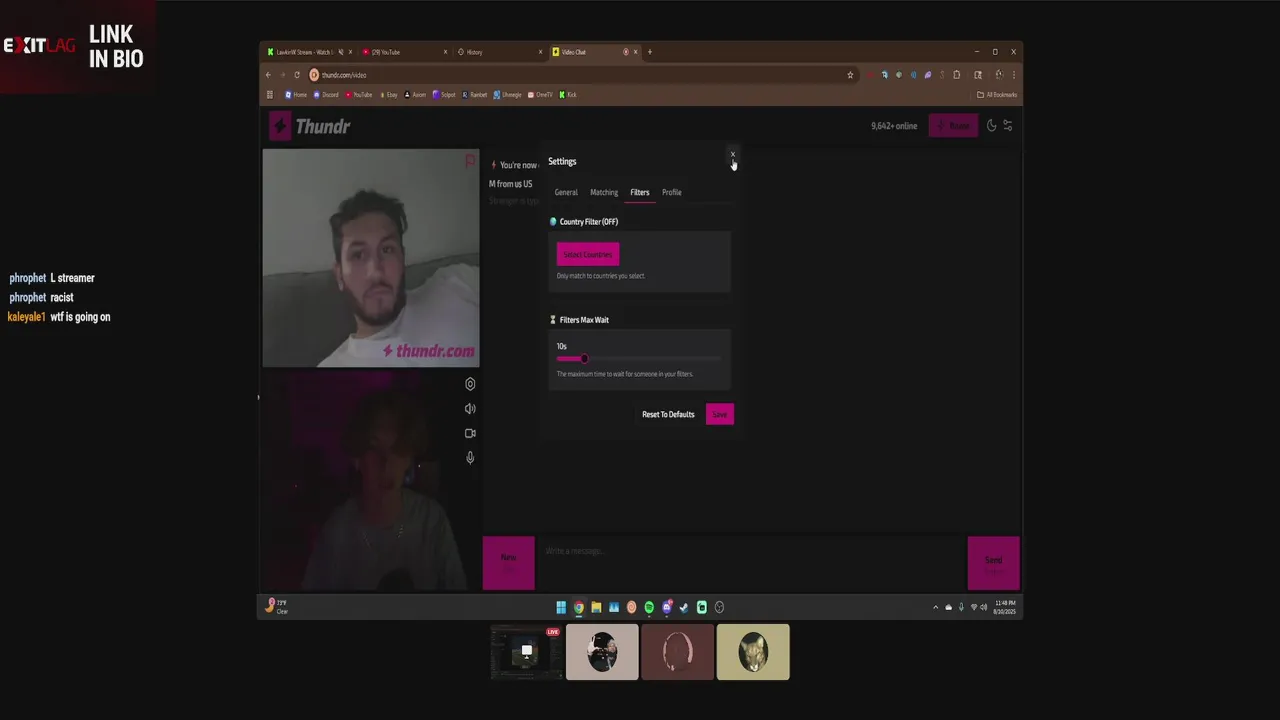
Task: Switch to the YouTube browser tab
Action: [404, 52]
